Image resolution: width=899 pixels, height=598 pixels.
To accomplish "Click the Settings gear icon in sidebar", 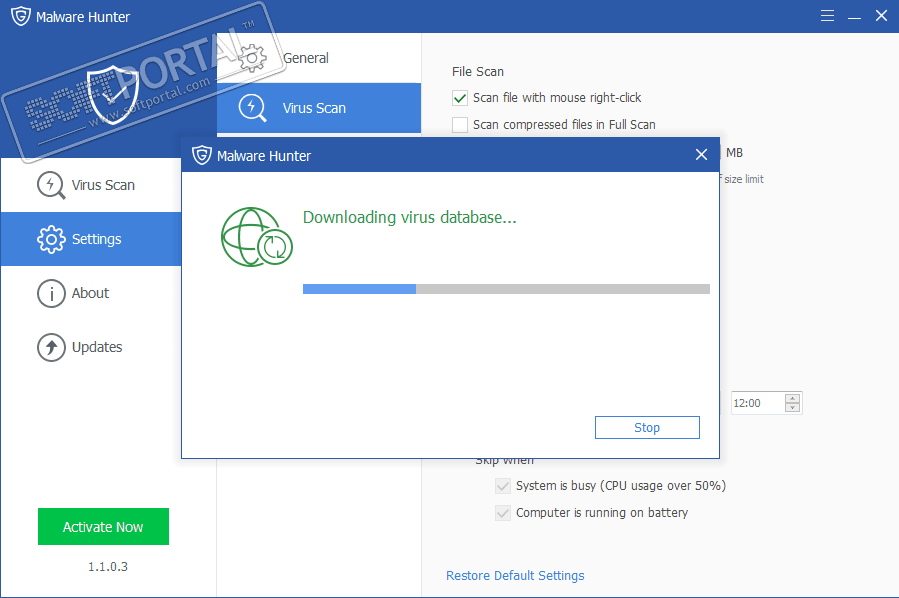I will [x=51, y=239].
